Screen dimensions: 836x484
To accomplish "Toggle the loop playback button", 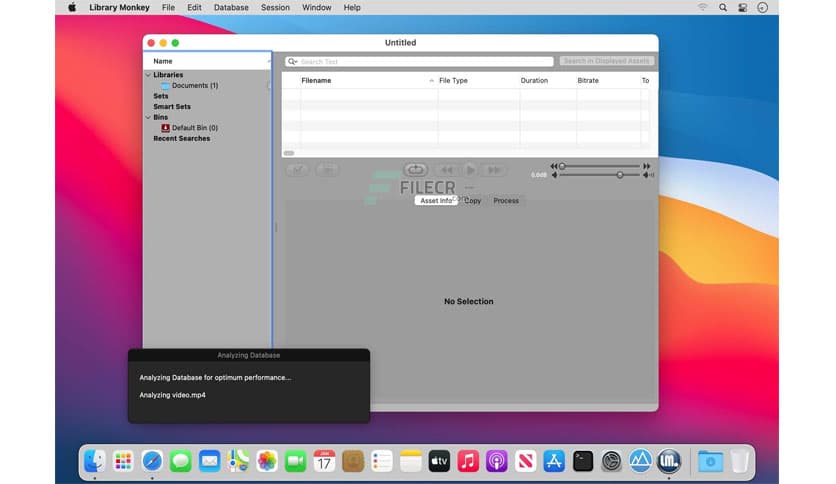I will [415, 170].
